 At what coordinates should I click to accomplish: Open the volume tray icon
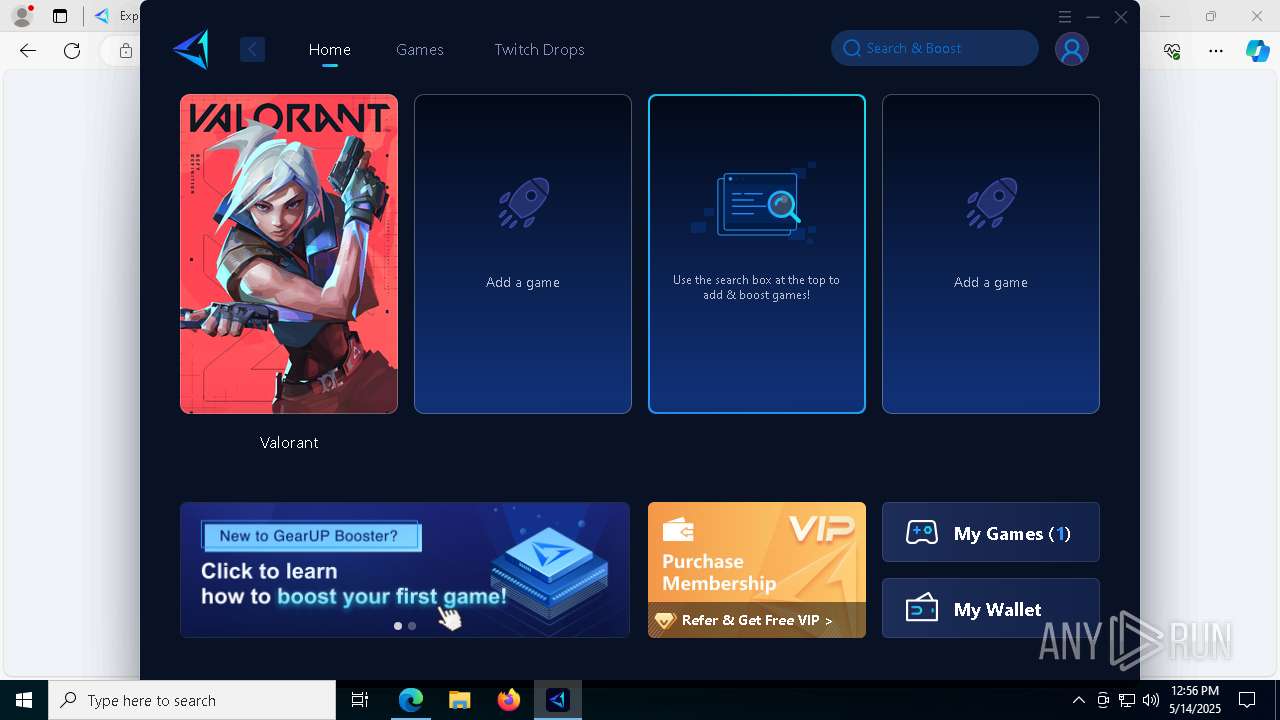[1151, 700]
